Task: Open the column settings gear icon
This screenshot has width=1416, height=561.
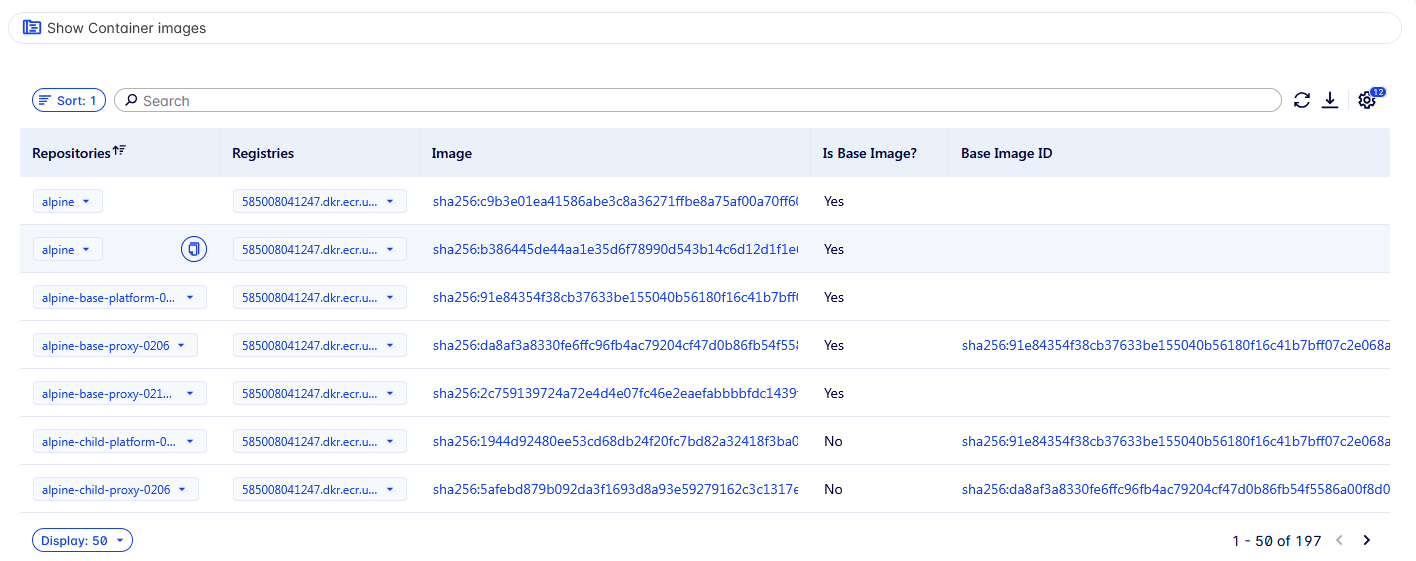Action: click(1367, 100)
